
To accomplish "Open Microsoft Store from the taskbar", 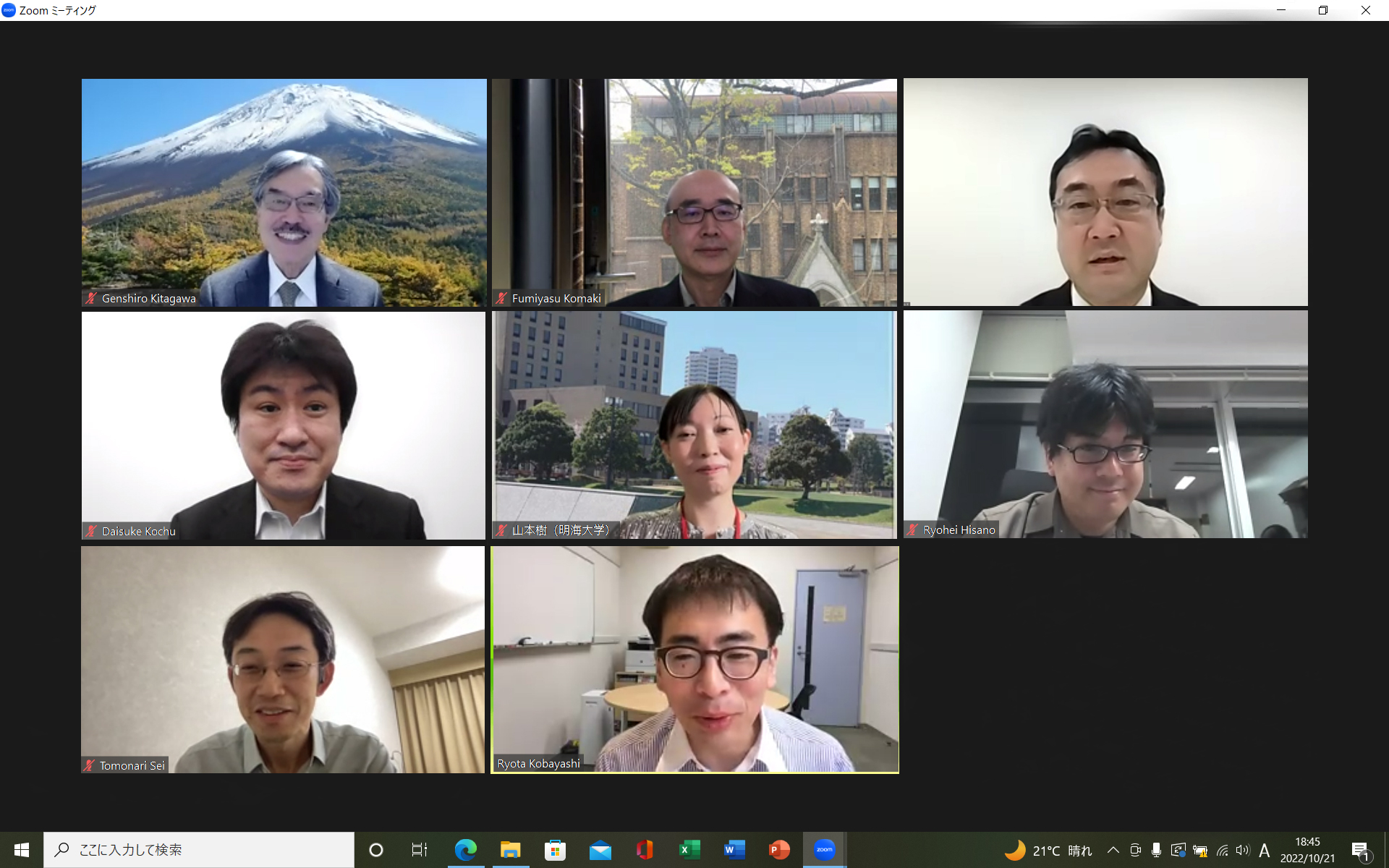I will click(556, 850).
